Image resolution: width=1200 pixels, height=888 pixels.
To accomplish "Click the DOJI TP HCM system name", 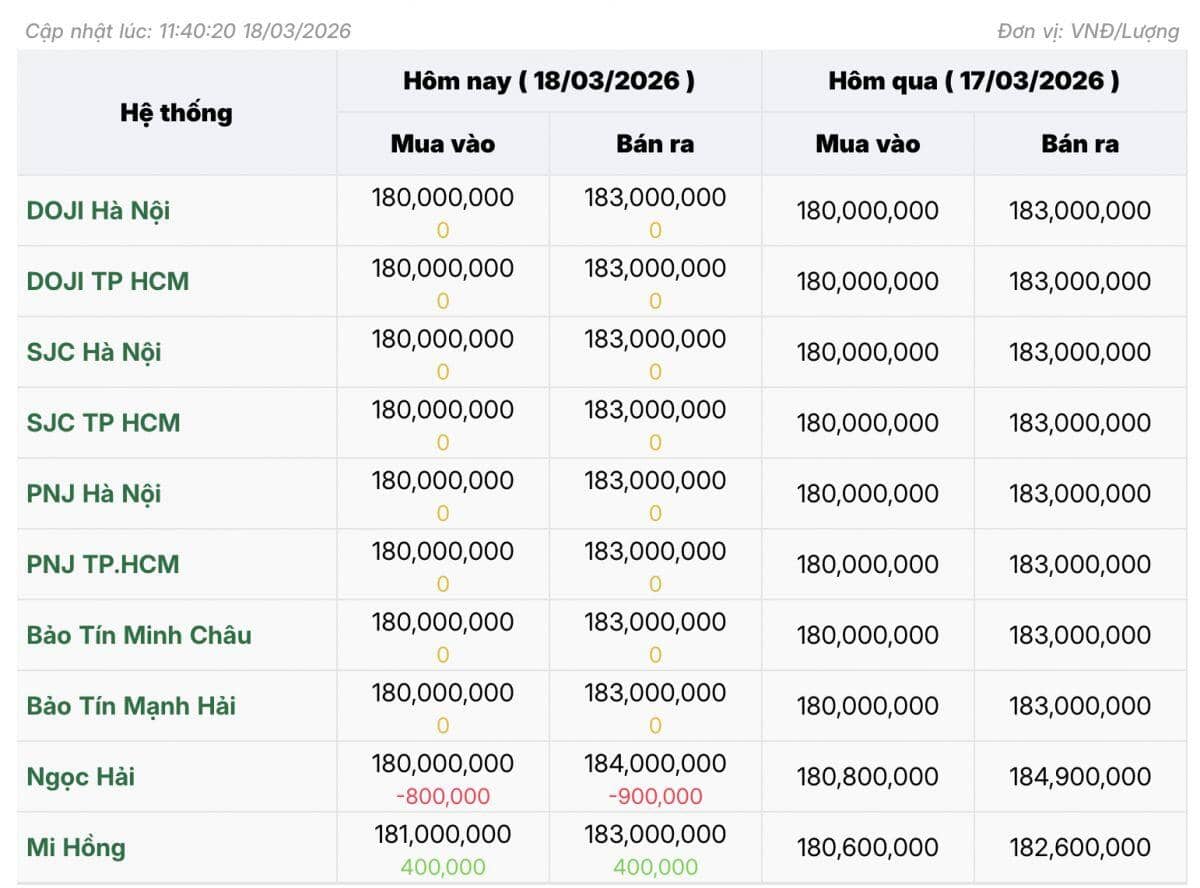I will pos(107,281).
